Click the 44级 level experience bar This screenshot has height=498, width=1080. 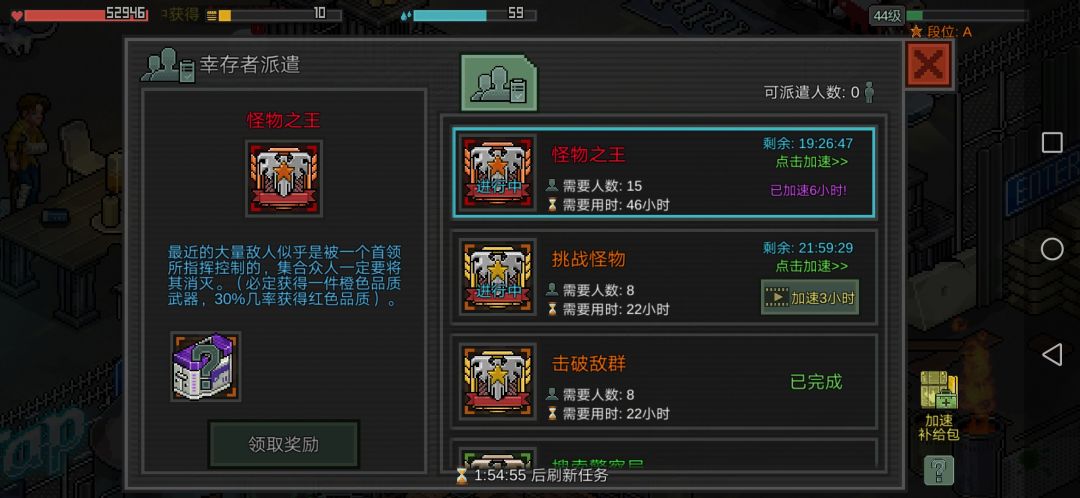coord(966,15)
